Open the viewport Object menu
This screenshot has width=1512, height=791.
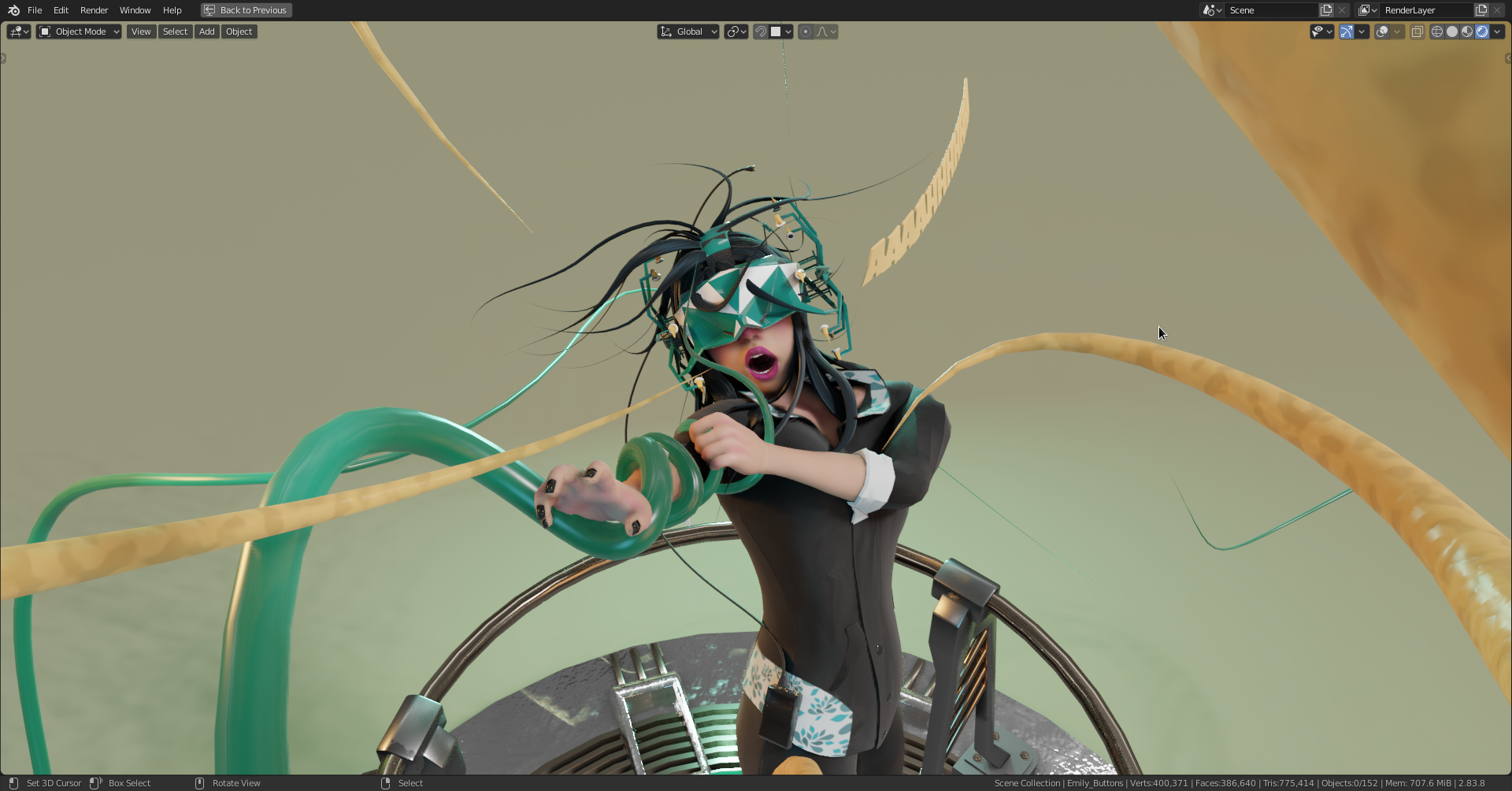(x=239, y=32)
